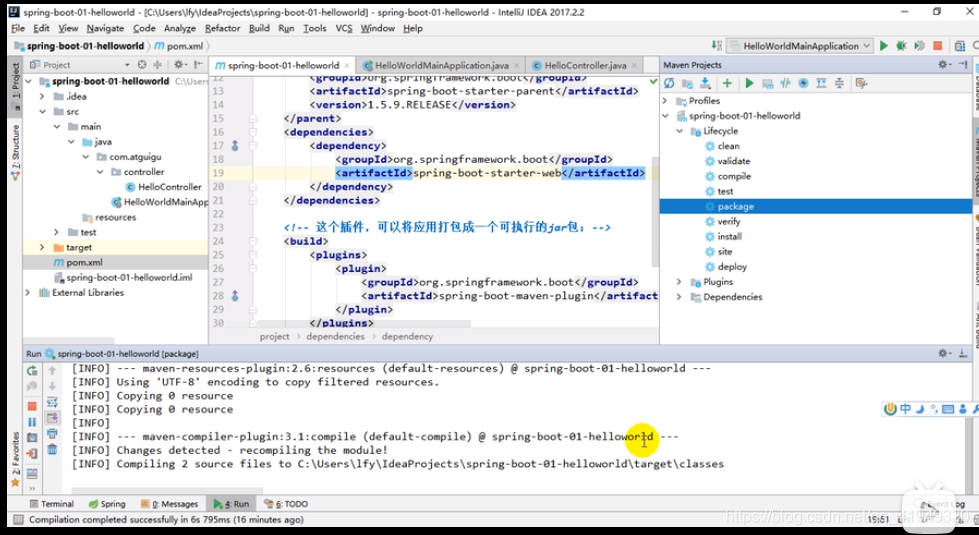Execute Maven goal icon
979x535 pixels.
point(767,83)
